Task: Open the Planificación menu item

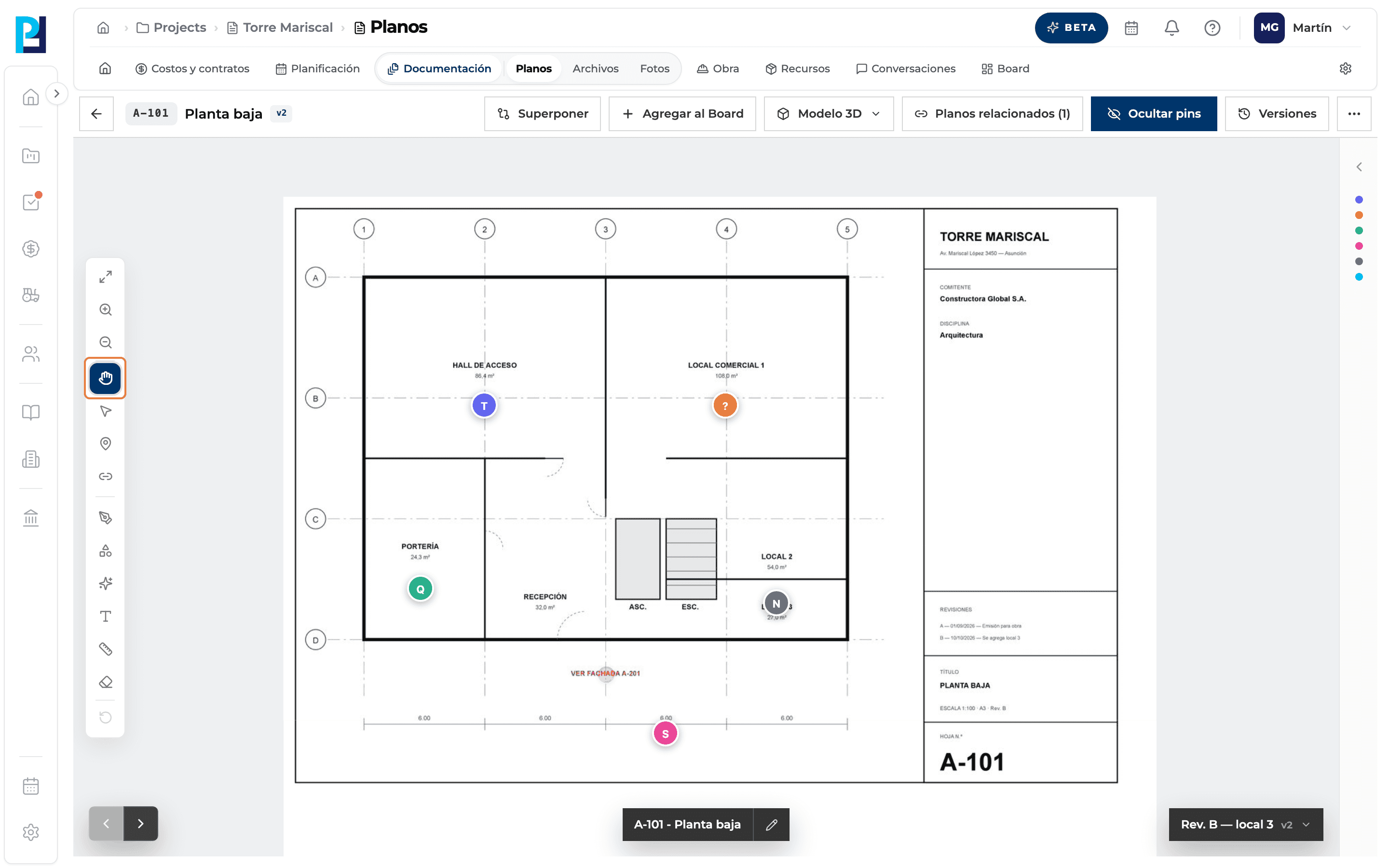Action: click(x=318, y=68)
